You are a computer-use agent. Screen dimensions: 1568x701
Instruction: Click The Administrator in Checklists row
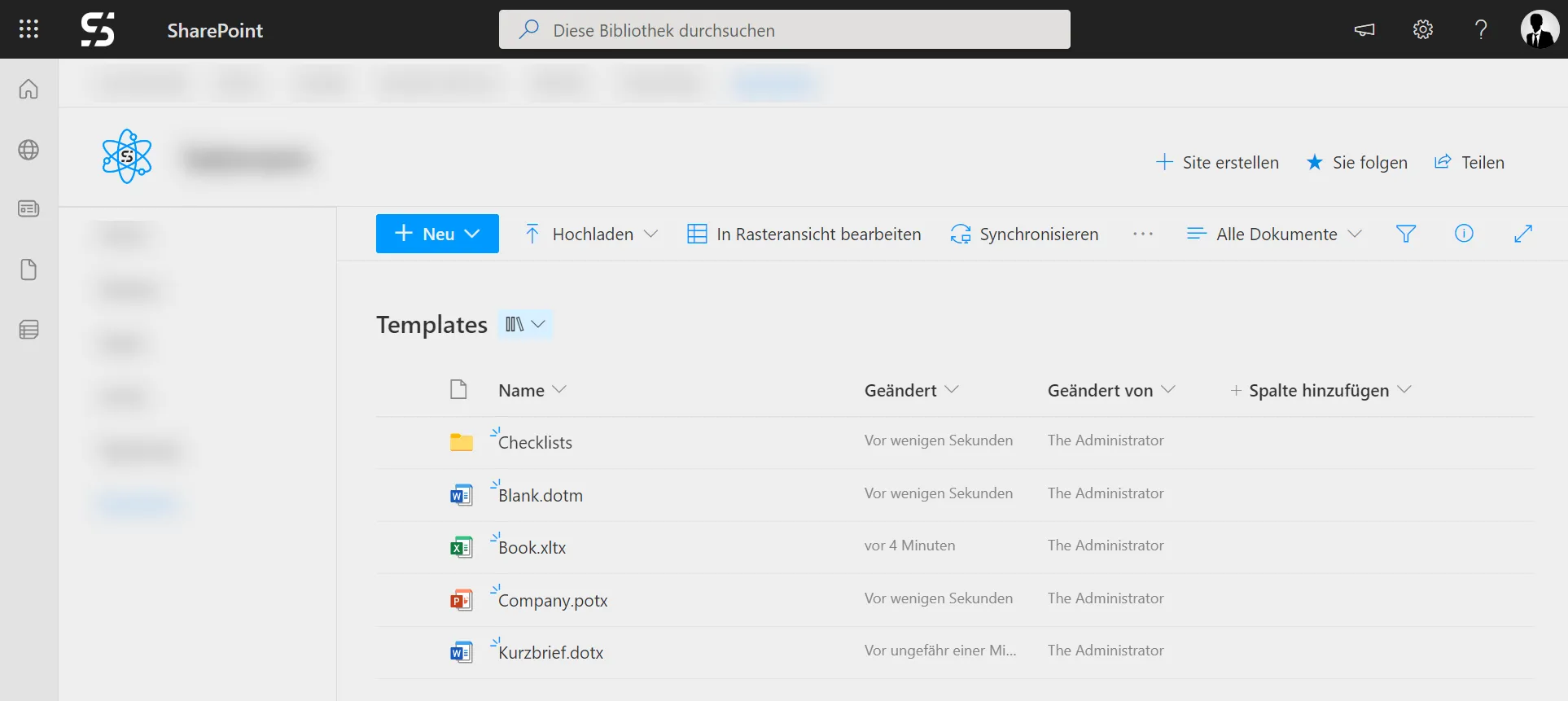click(1106, 440)
